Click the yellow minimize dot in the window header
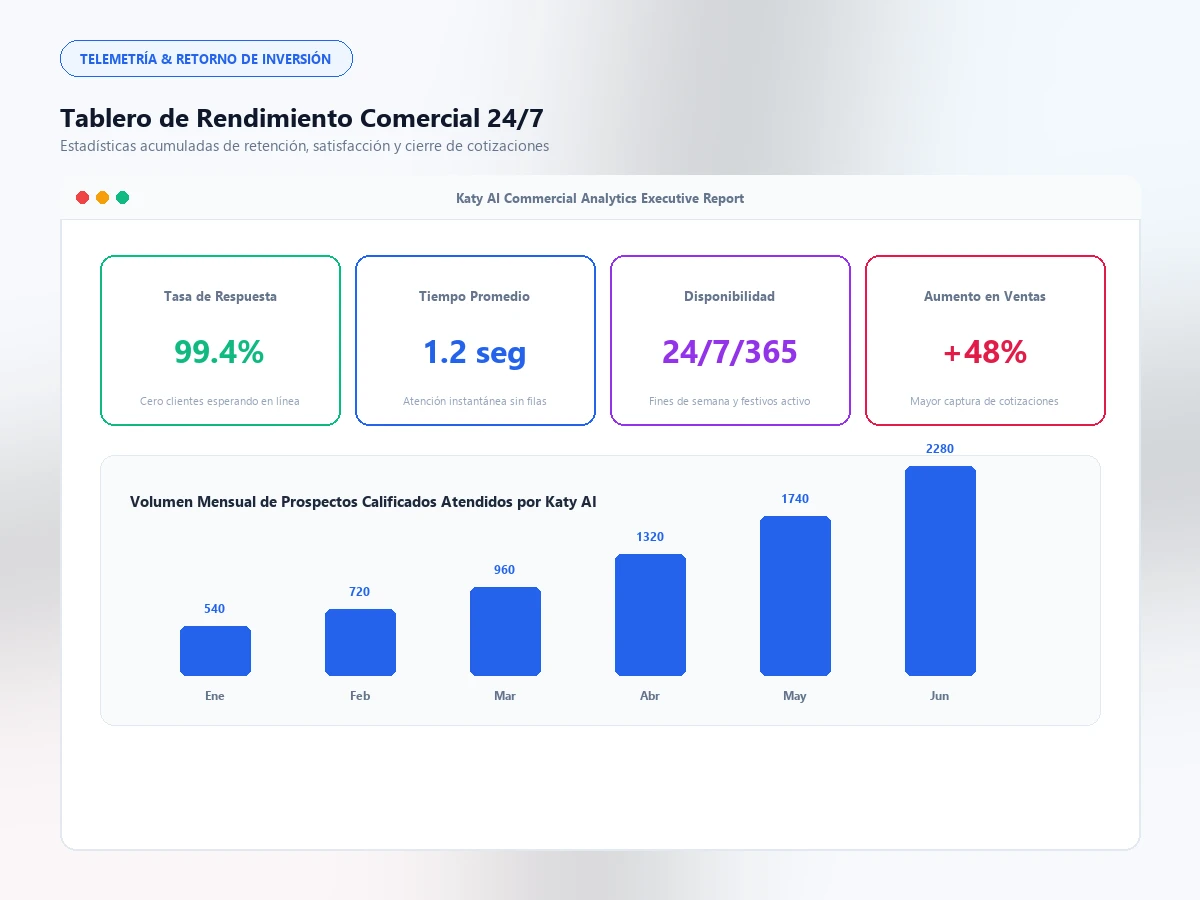The image size is (1200, 900). pos(102,198)
